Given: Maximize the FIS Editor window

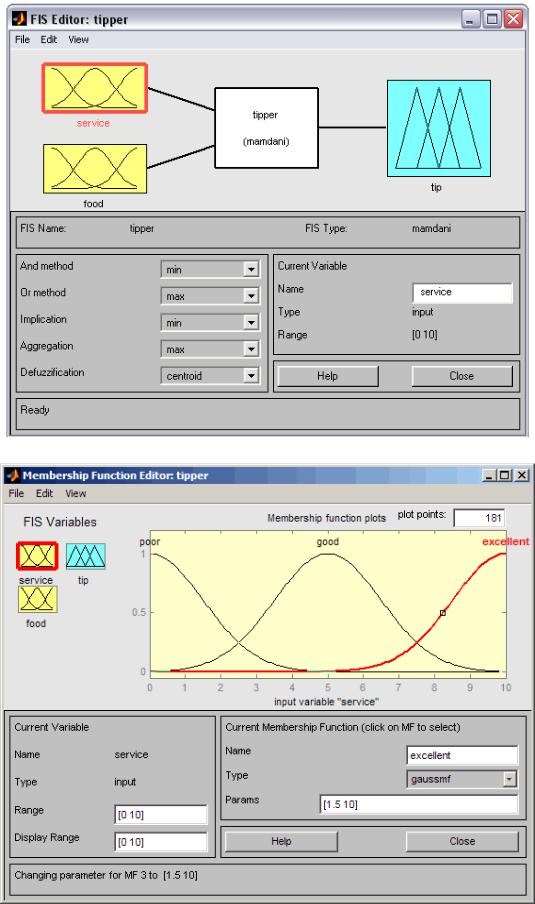Looking at the screenshot, I should [492, 20].
